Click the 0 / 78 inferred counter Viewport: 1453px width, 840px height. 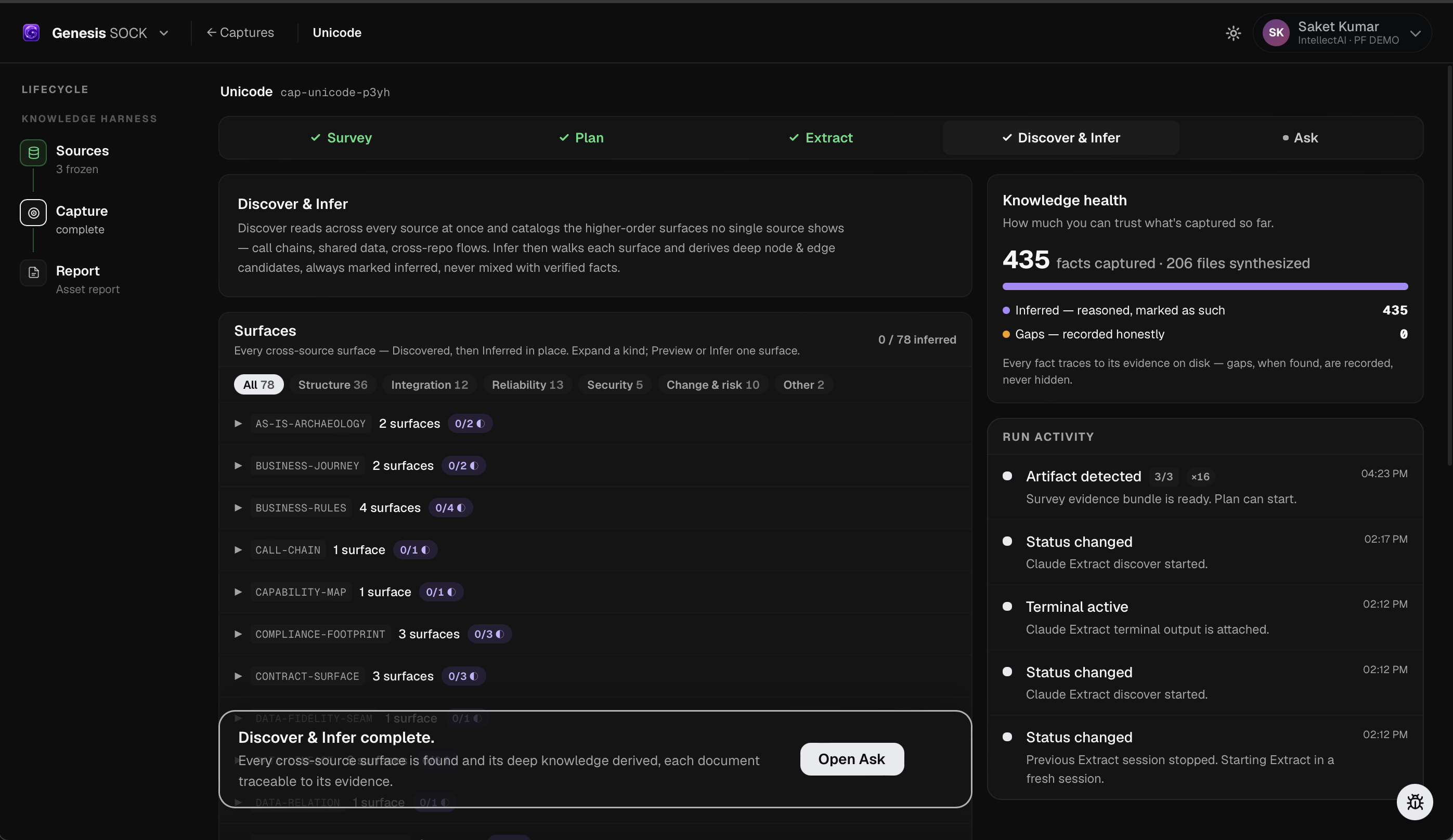click(917, 339)
